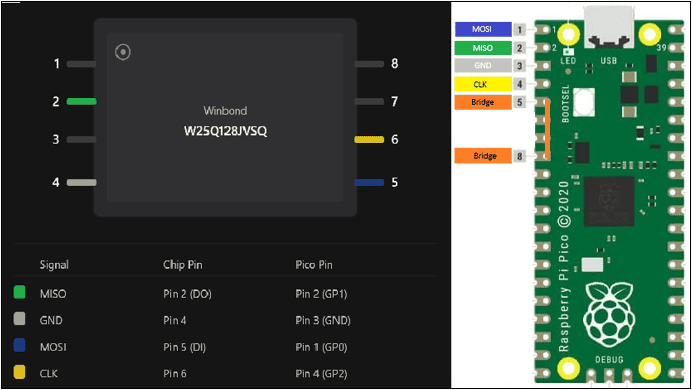Click the yellow CLK swatch in the legend
The width and height of the screenshot is (692, 390).
19,372
